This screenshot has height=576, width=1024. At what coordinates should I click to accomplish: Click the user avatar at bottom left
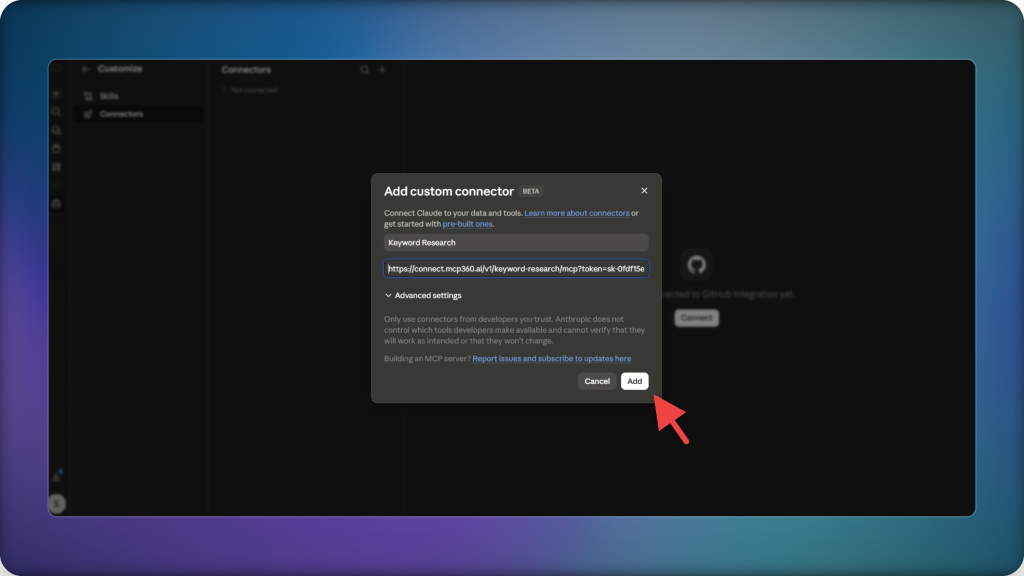[x=57, y=504]
